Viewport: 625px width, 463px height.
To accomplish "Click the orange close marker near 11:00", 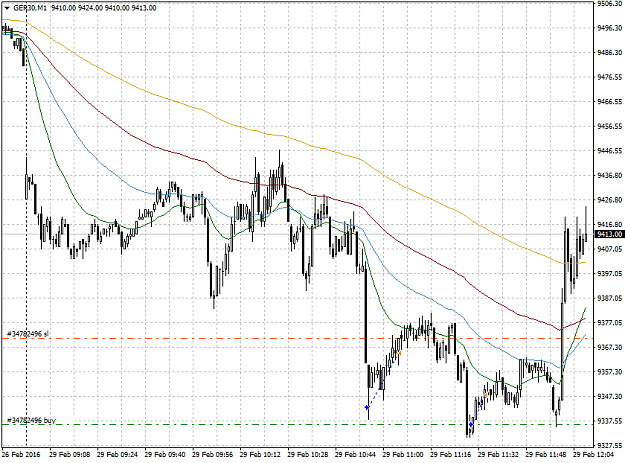I will click(x=400, y=353).
